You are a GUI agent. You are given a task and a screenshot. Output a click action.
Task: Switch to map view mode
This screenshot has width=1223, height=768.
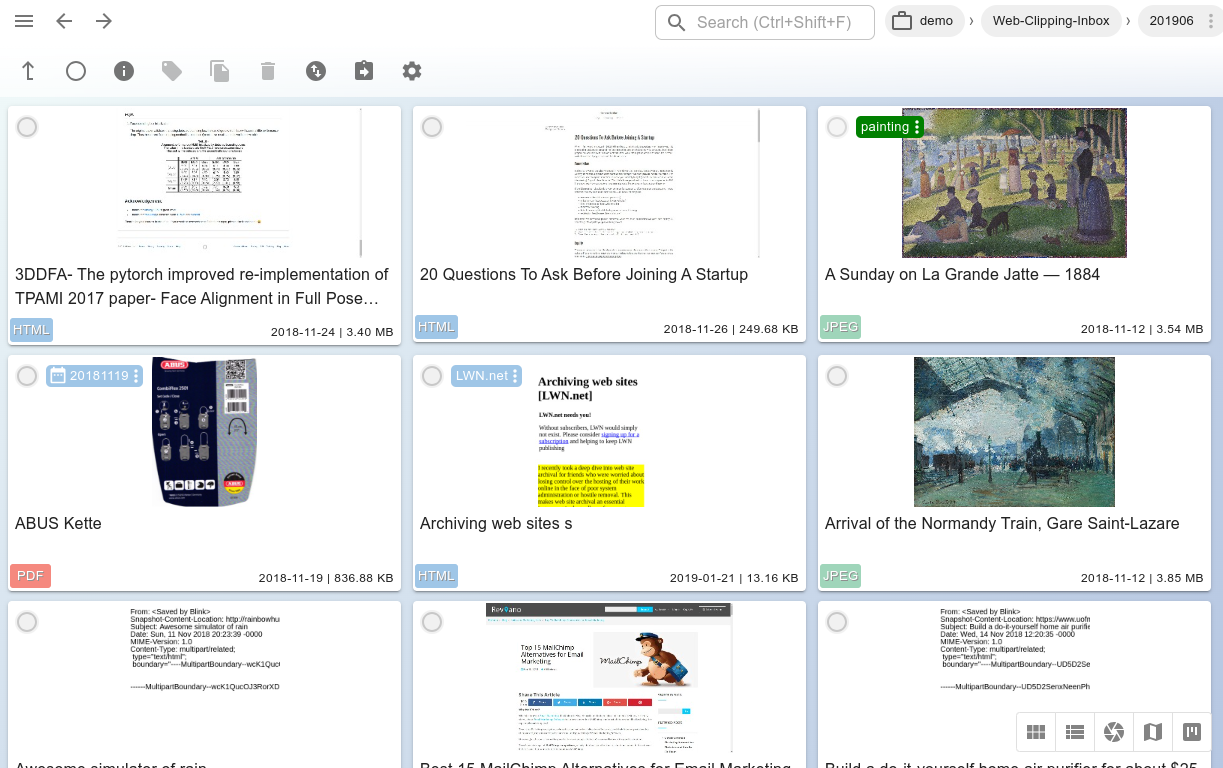click(x=1152, y=732)
